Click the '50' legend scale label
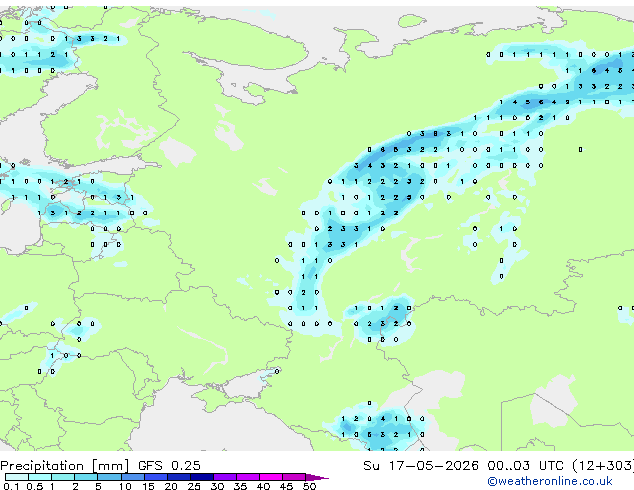Viewport: 634px width, 490px height. click(310, 486)
